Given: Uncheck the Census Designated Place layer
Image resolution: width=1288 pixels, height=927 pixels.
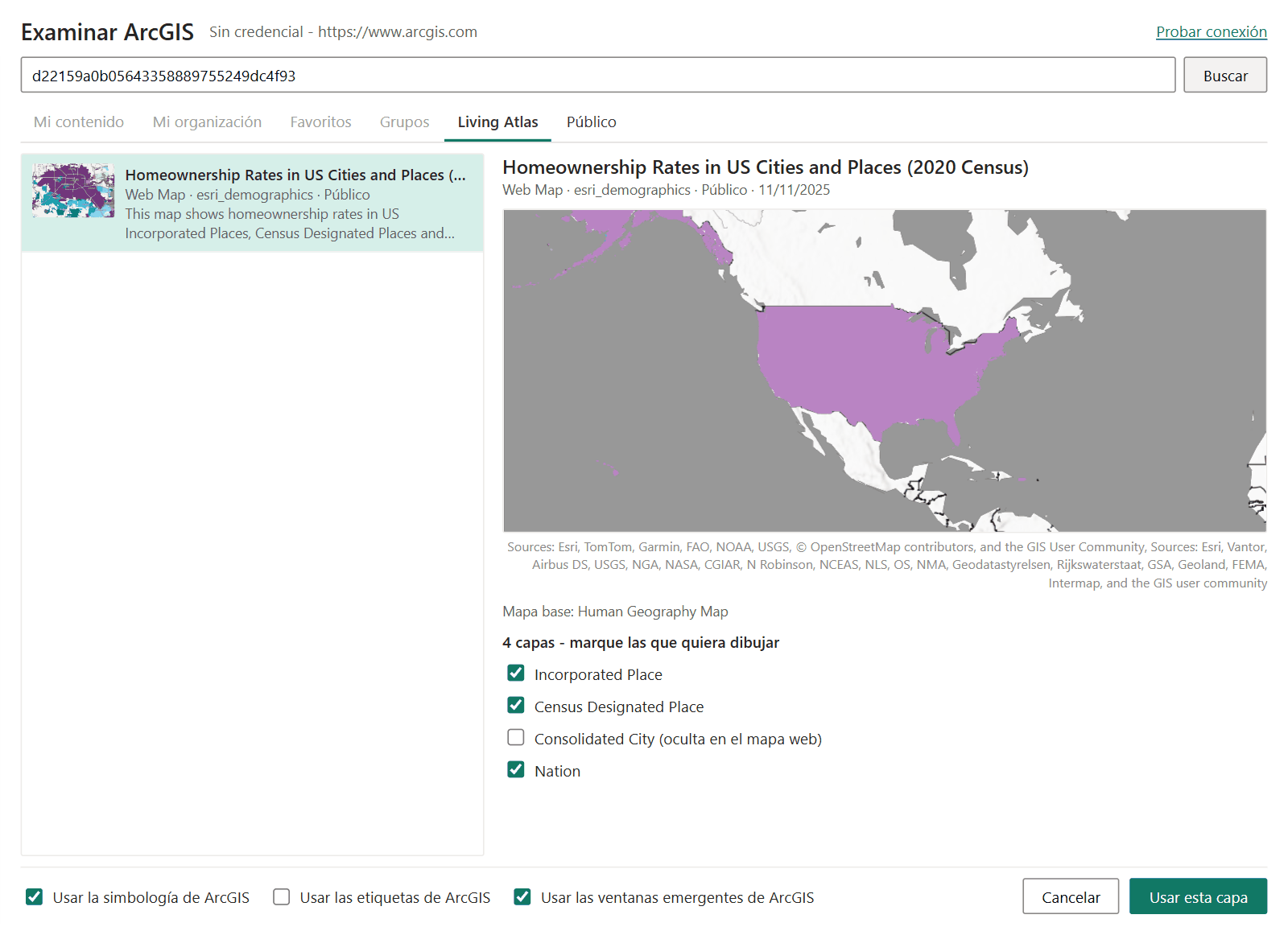Looking at the screenshot, I should tap(516, 705).
